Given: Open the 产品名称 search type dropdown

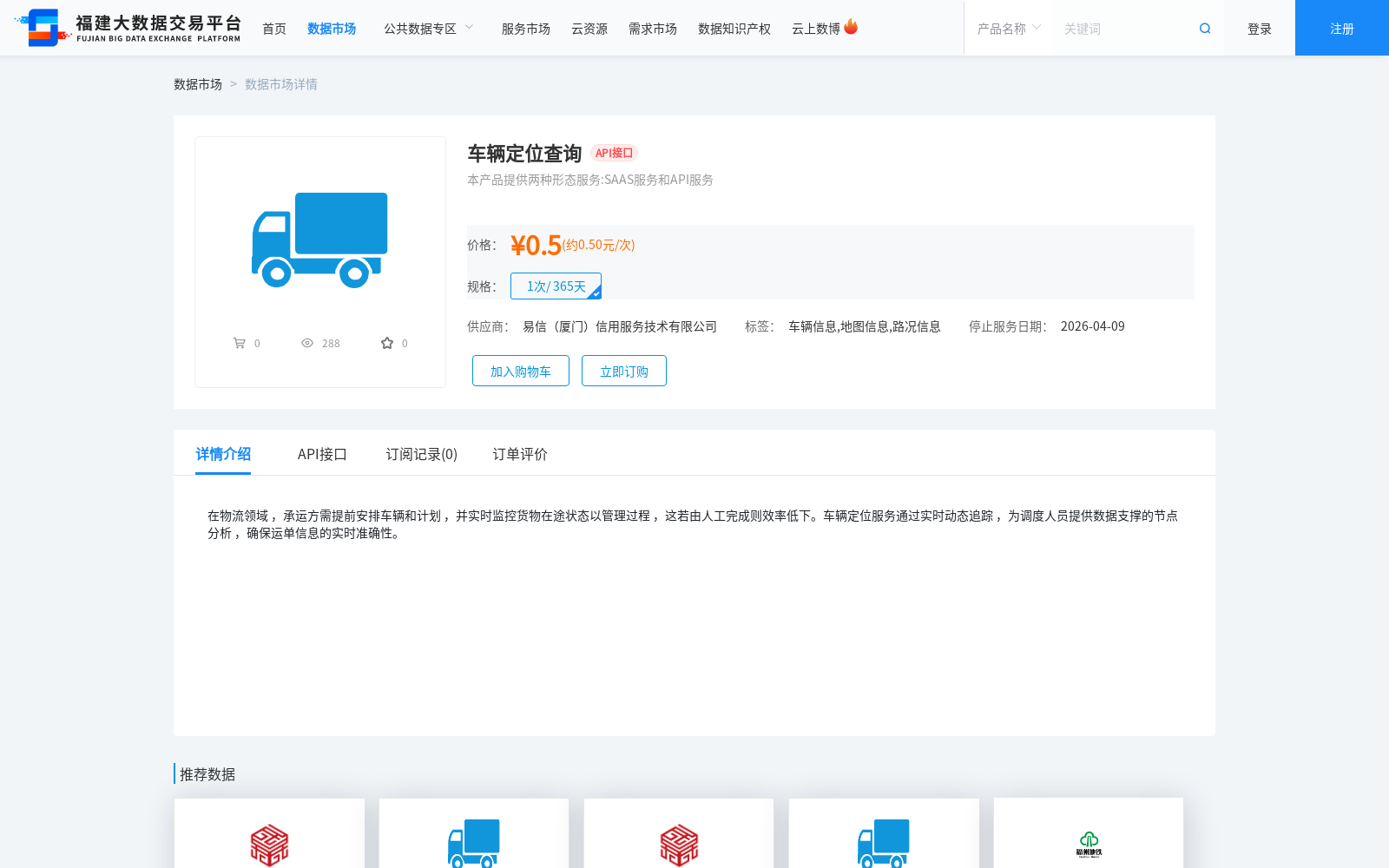Looking at the screenshot, I should (x=1009, y=29).
